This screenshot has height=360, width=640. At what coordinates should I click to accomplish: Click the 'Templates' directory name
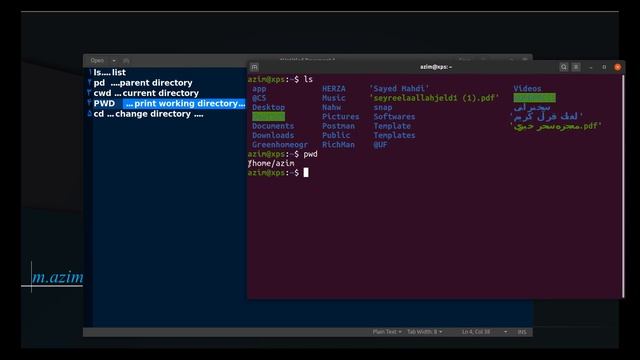(394, 136)
